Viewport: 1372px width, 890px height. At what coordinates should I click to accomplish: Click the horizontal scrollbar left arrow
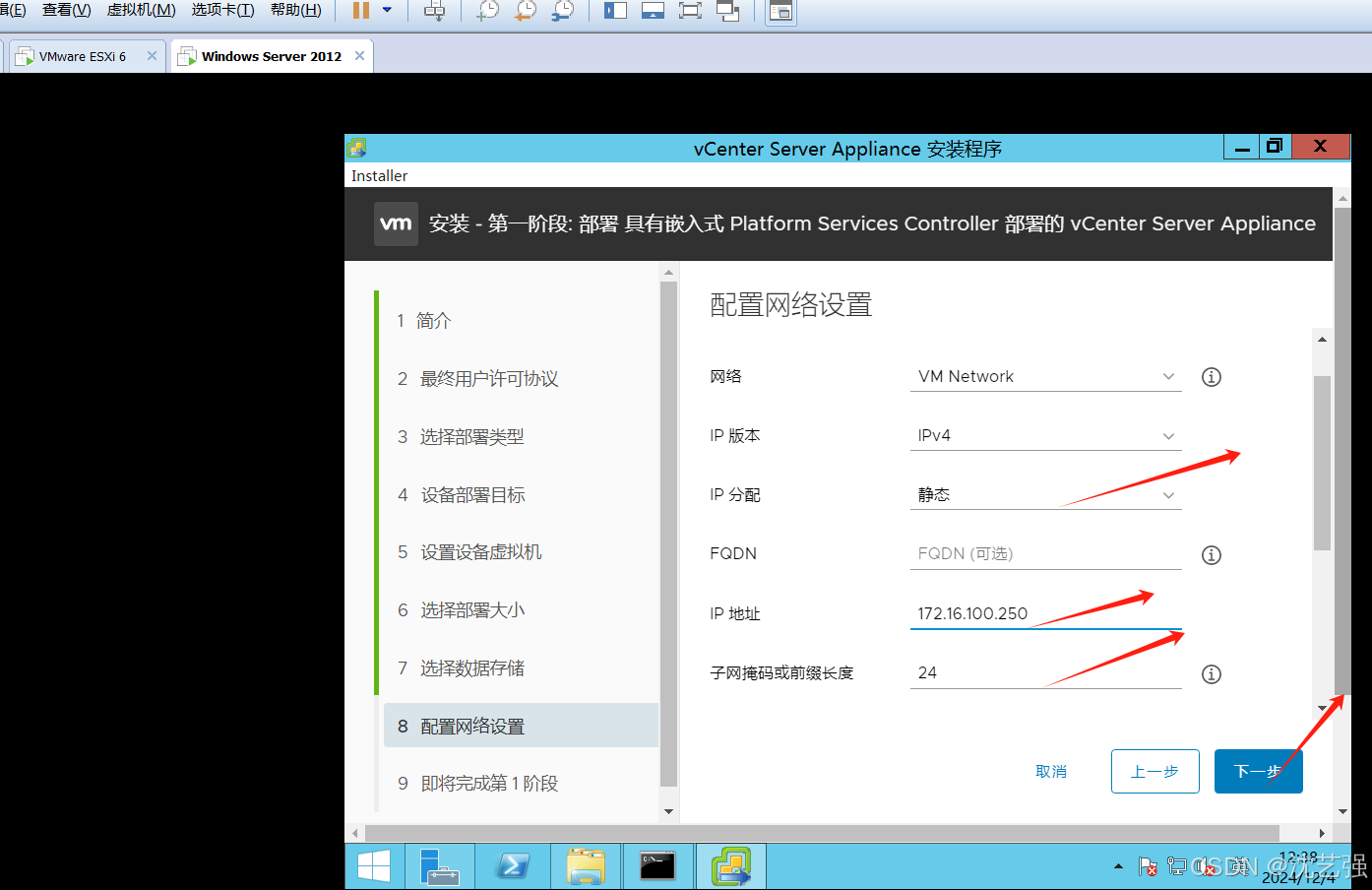pyautogui.click(x=355, y=833)
